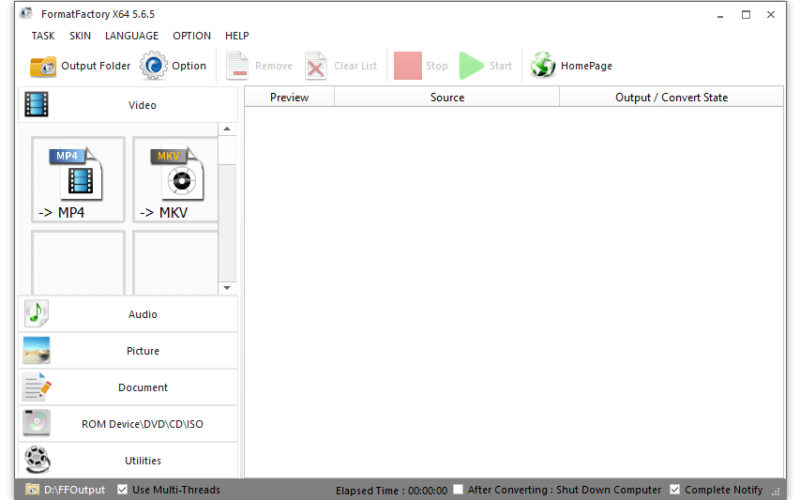Click the Stop label text
Screen dimensions: 800x500
(437, 66)
